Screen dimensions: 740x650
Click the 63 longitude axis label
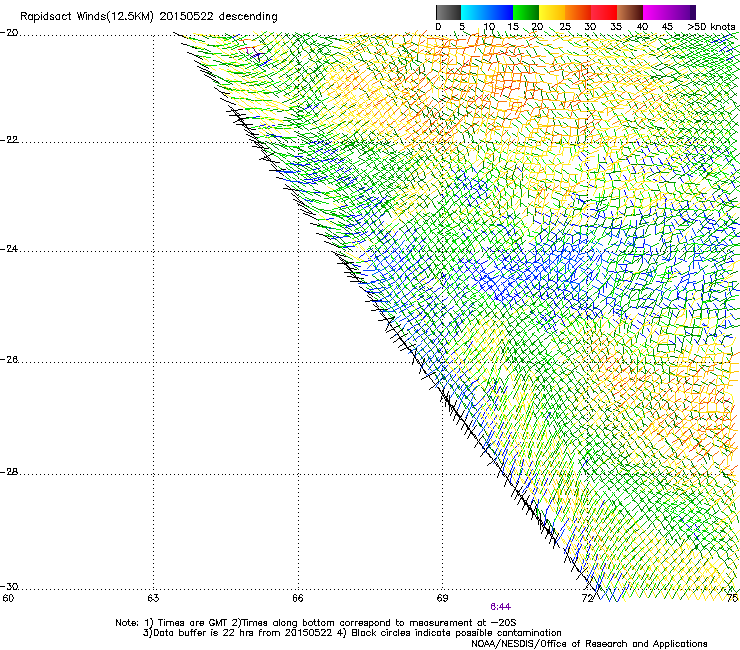pyautogui.click(x=153, y=599)
